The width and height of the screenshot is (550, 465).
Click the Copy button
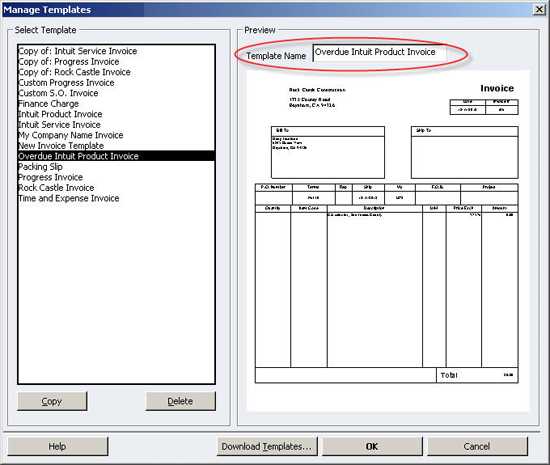52,401
